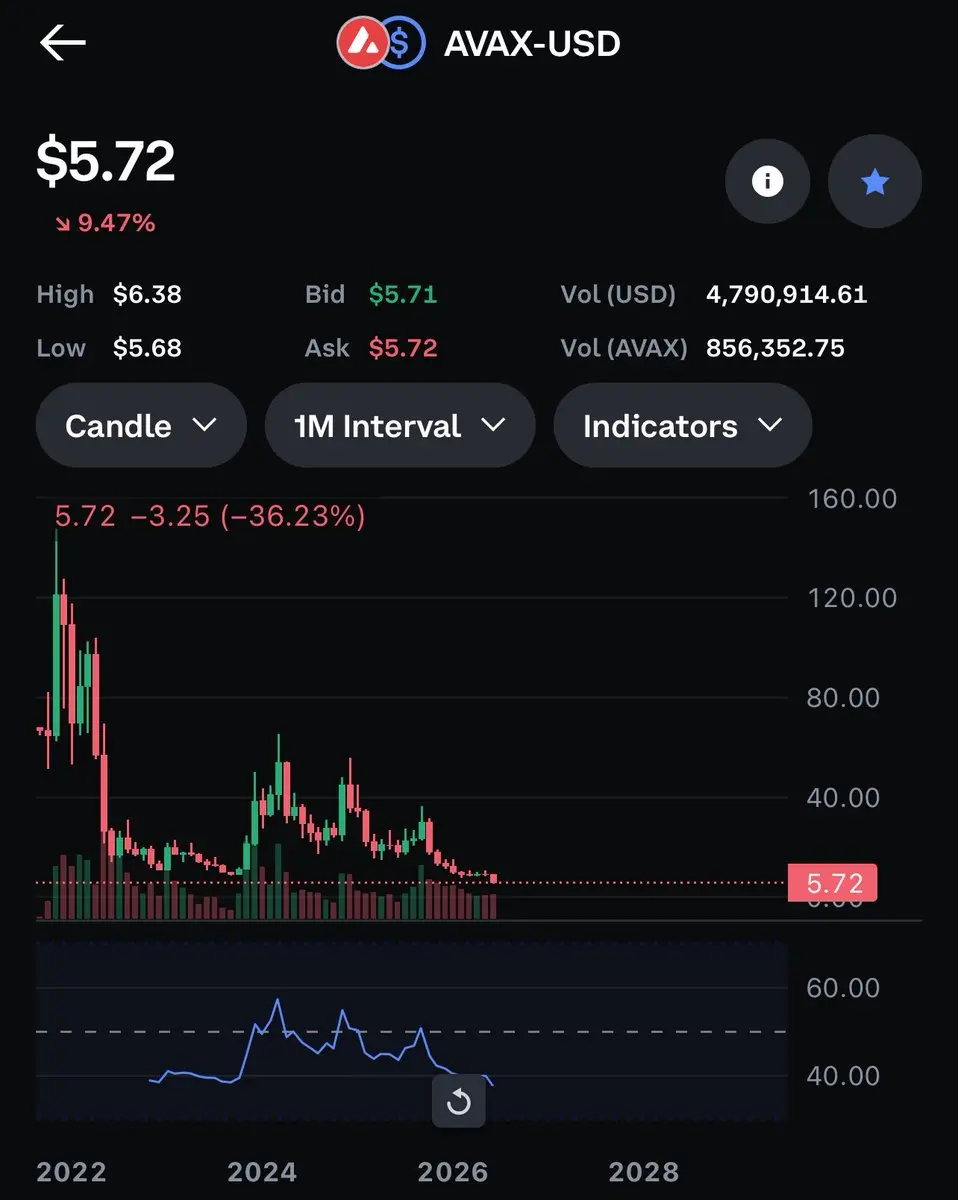Tap the Bid price $5.71

[x=403, y=295]
